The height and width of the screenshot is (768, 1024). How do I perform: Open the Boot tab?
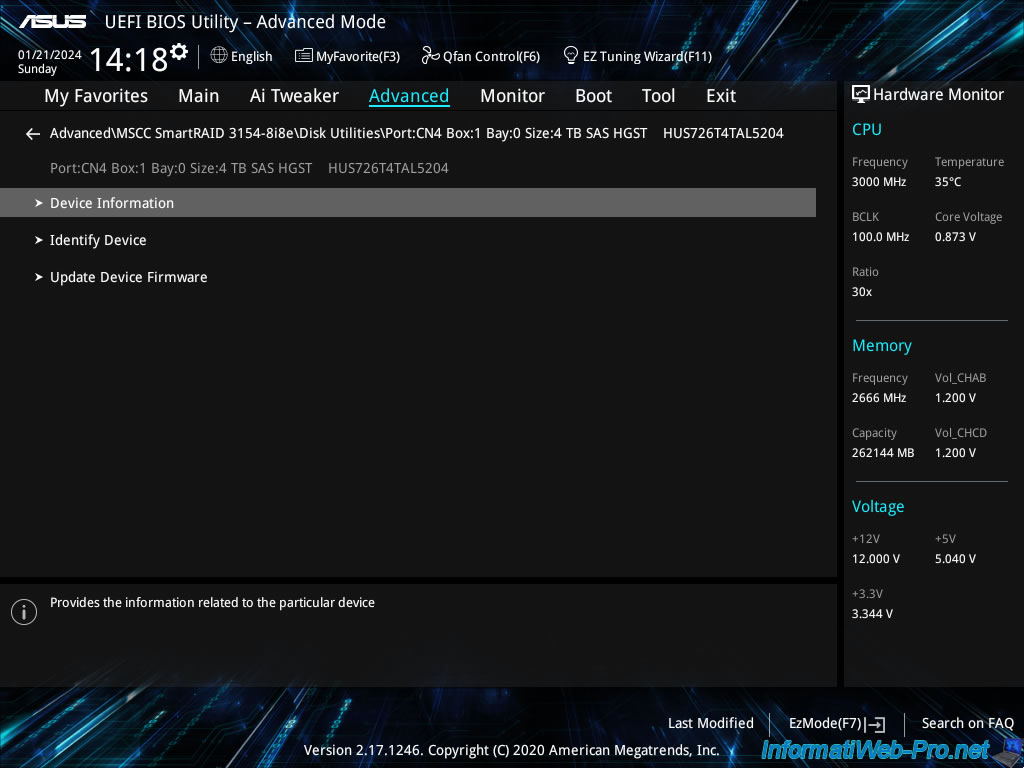point(593,96)
